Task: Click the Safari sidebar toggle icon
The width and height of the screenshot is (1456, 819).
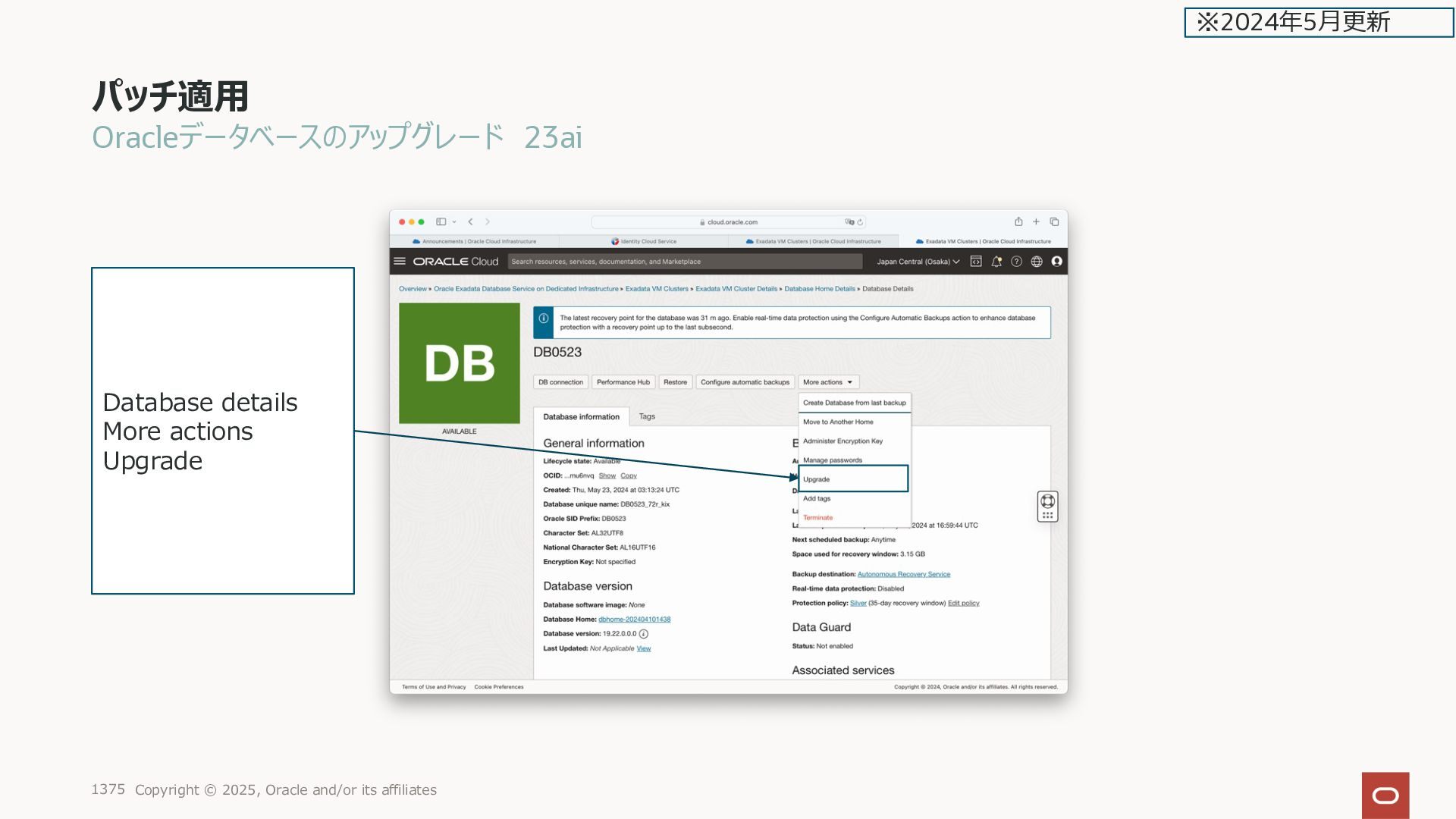Action: (x=441, y=221)
